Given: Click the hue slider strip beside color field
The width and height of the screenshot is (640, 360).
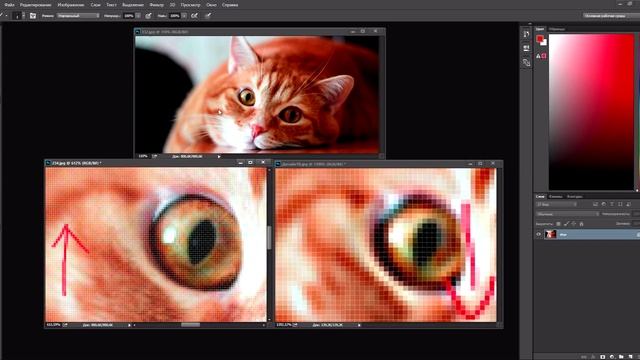Looking at the screenshot, I should coord(638,112).
